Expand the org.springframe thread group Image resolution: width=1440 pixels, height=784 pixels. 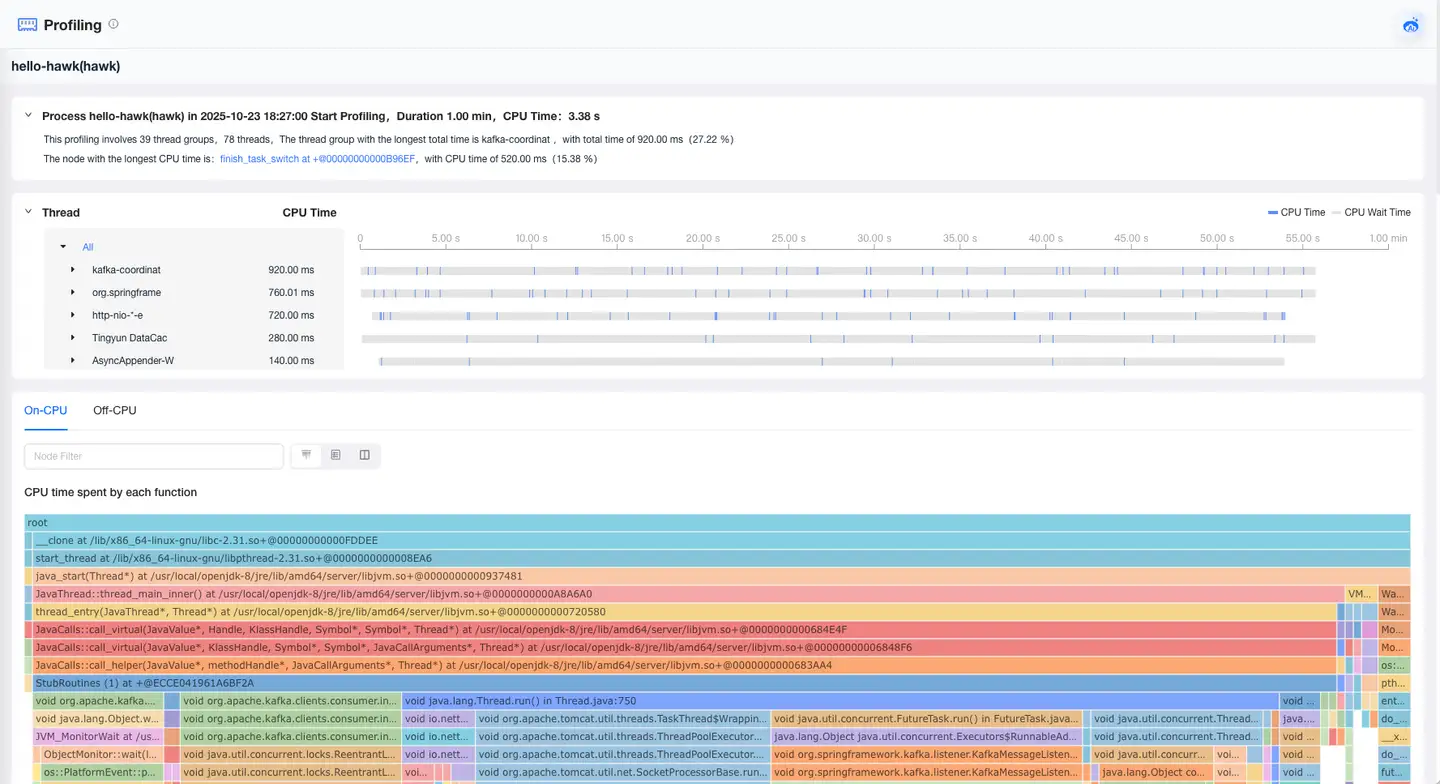pos(73,293)
